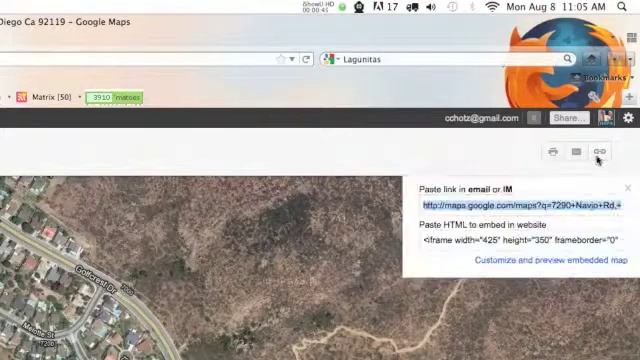The height and width of the screenshot is (360, 640).
Task: Open the Matrix [50] feed bookmark
Action: 51,97
